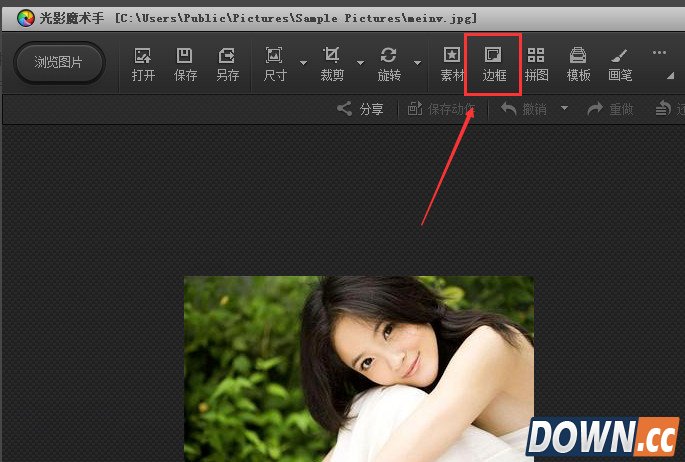The height and width of the screenshot is (462, 685).
Task: Select the 另存 (Save As) icon
Action: [227, 64]
